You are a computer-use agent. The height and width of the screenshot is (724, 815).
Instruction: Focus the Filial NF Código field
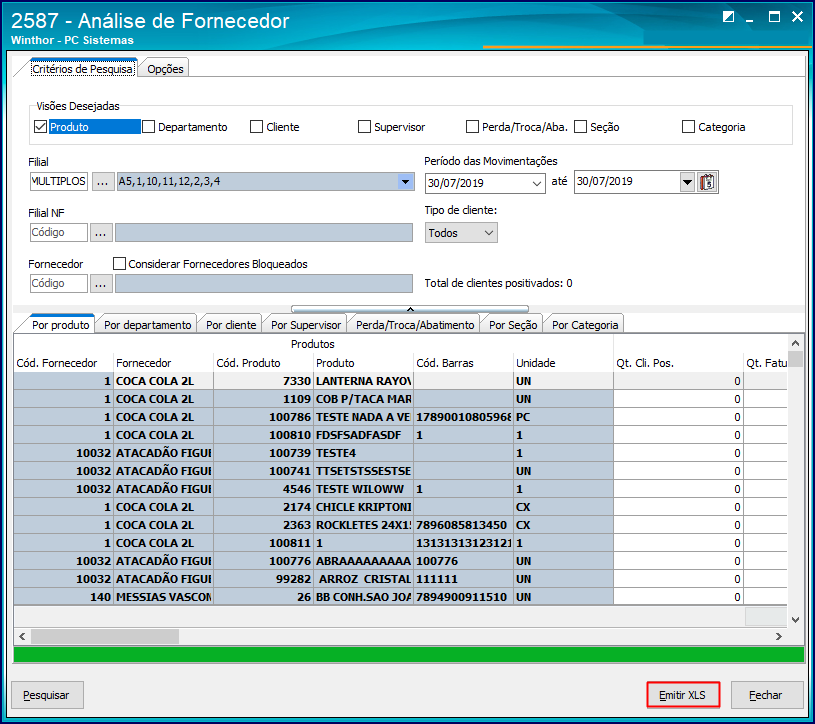click(59, 232)
